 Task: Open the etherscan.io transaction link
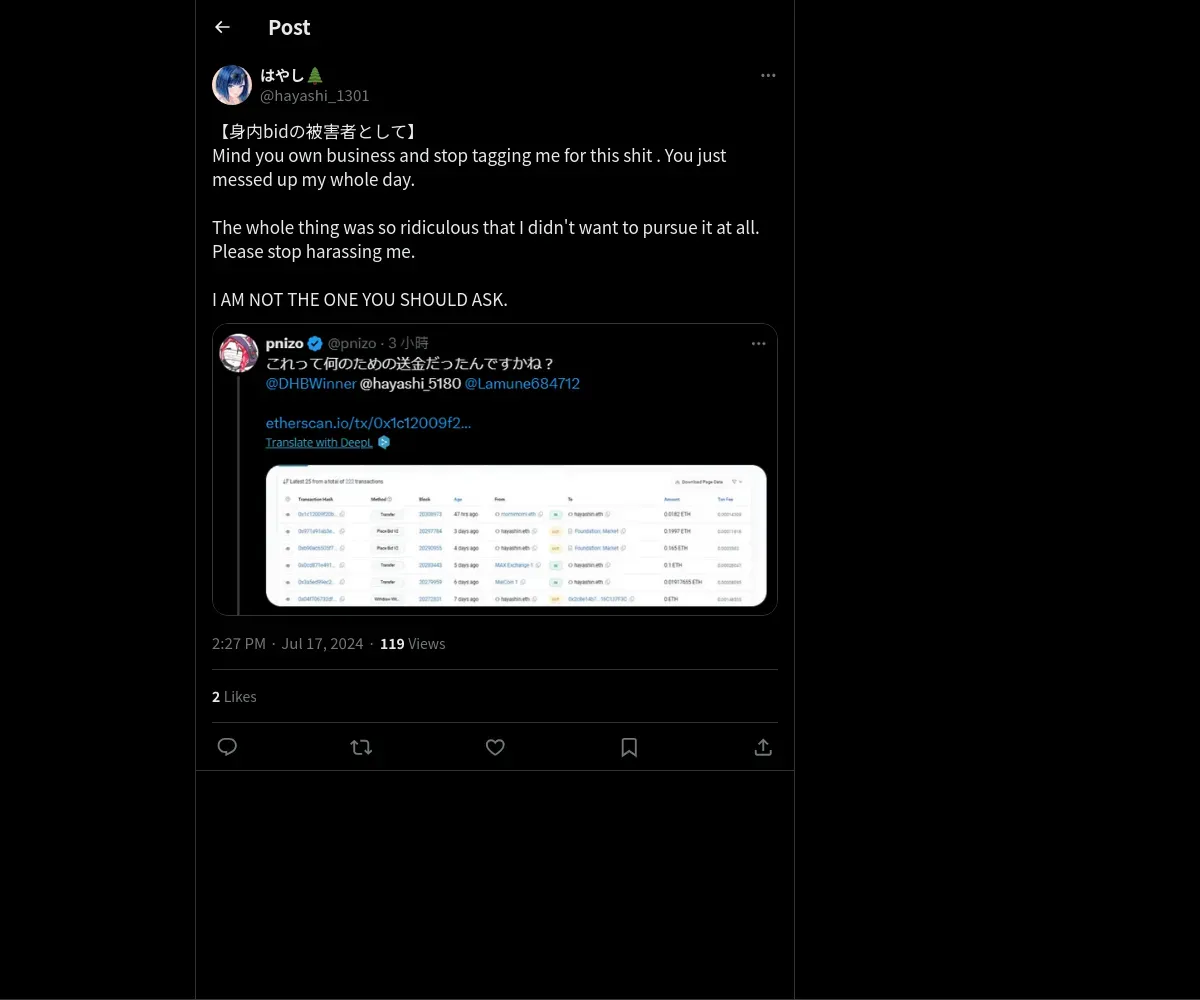tap(368, 423)
